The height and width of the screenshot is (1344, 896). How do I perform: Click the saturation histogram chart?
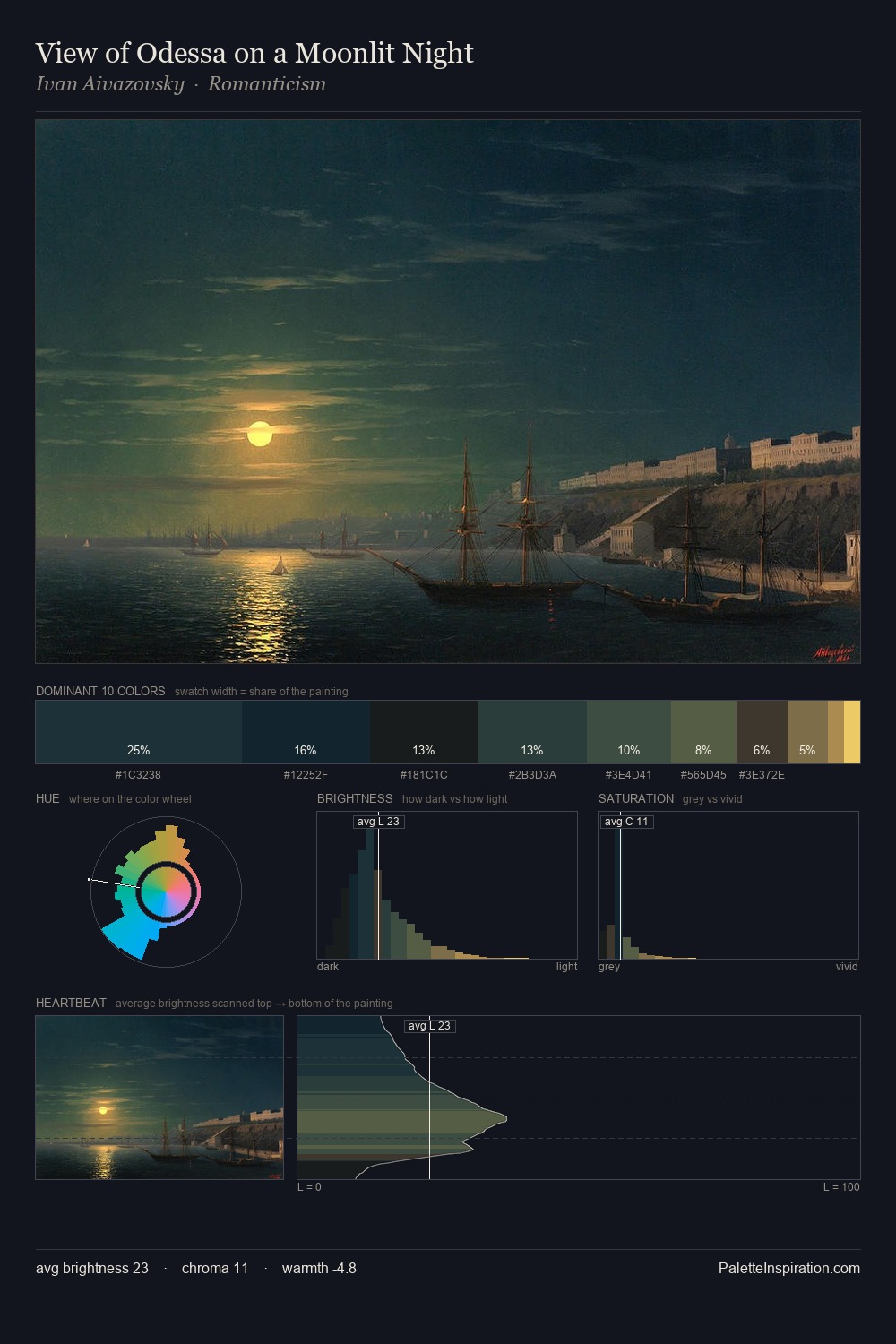click(x=728, y=885)
